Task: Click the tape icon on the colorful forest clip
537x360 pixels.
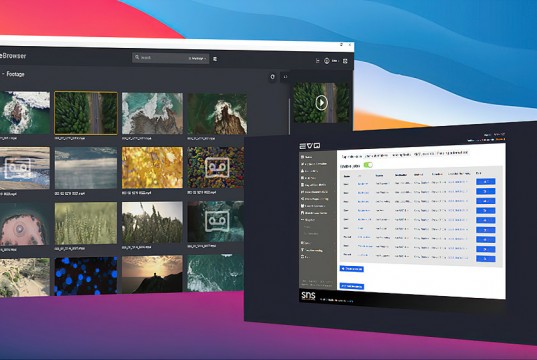Action: (217, 167)
